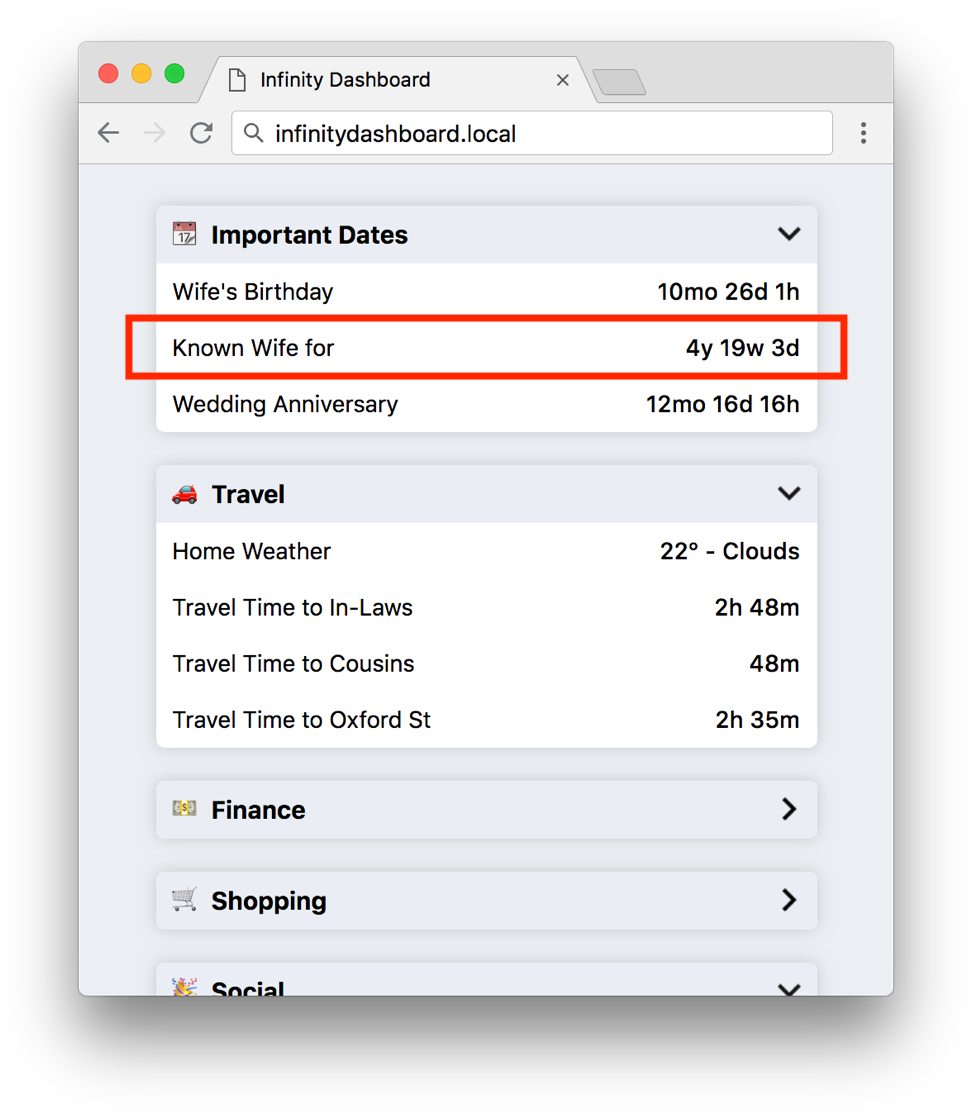
Task: Click the money icon beside Finance
Action: [184, 809]
